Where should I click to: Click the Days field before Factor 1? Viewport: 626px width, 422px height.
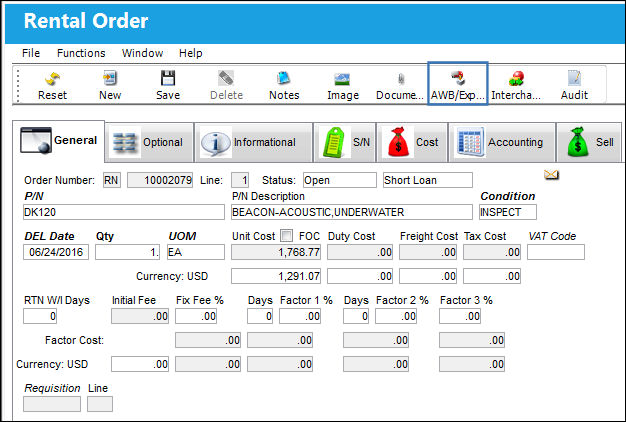point(260,316)
